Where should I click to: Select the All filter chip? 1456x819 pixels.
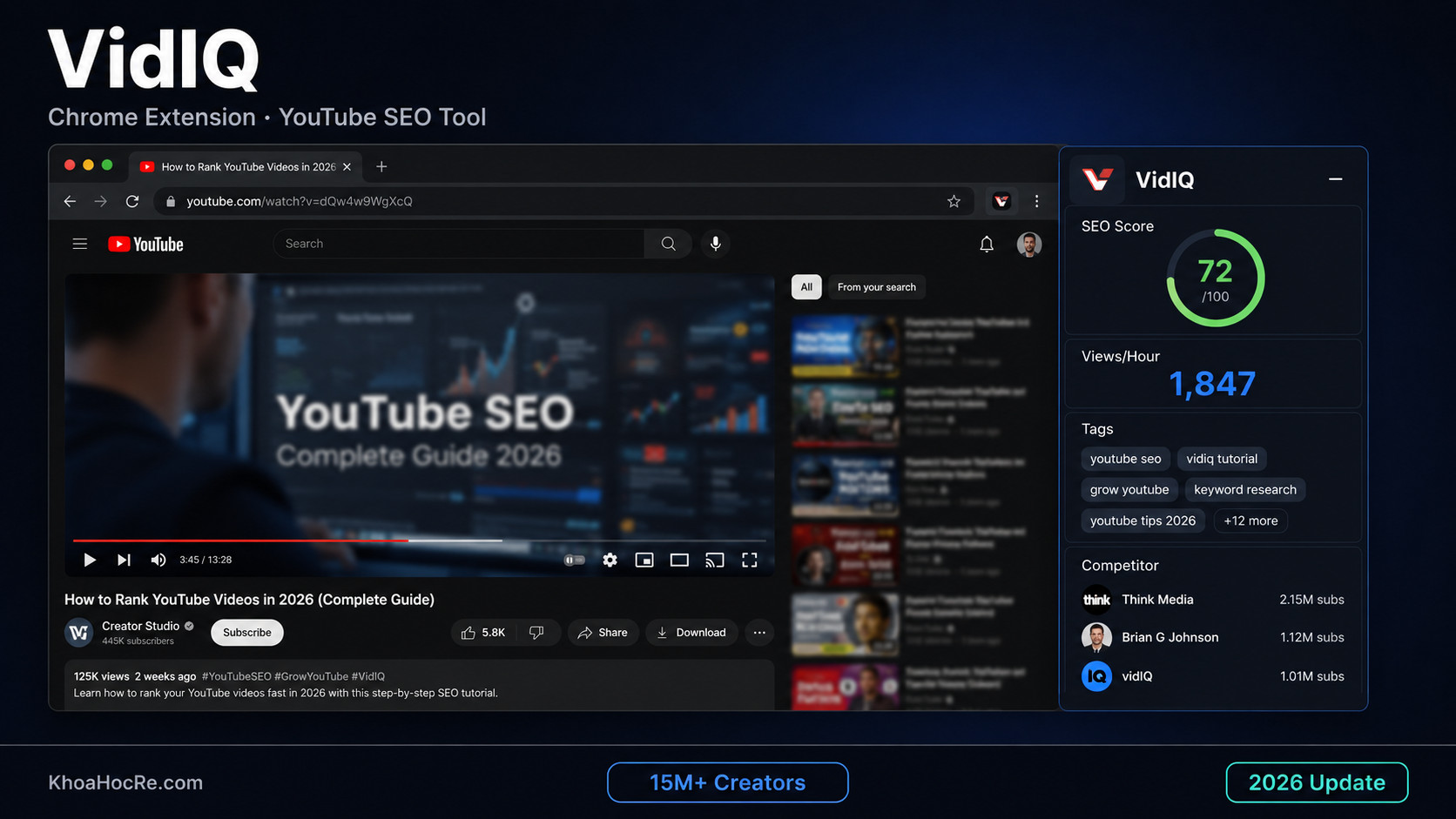pyautogui.click(x=806, y=287)
